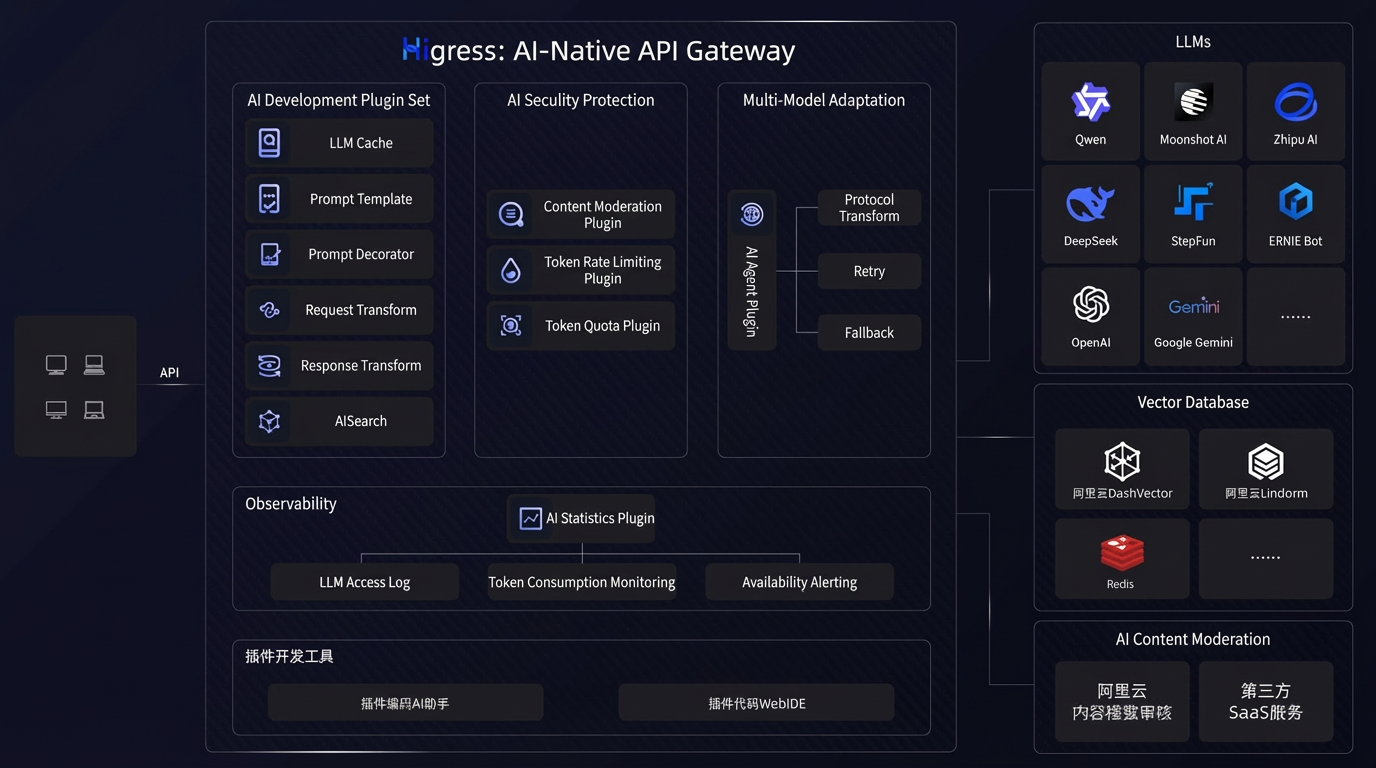Select the Fallback box

click(x=869, y=333)
